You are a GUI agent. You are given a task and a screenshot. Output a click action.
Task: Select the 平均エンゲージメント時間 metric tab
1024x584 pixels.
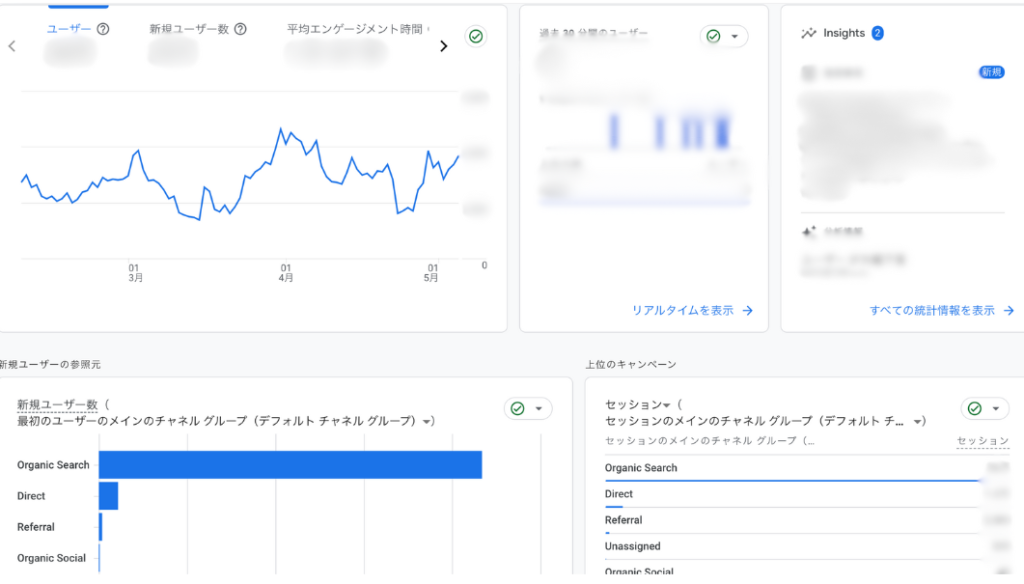(x=355, y=29)
